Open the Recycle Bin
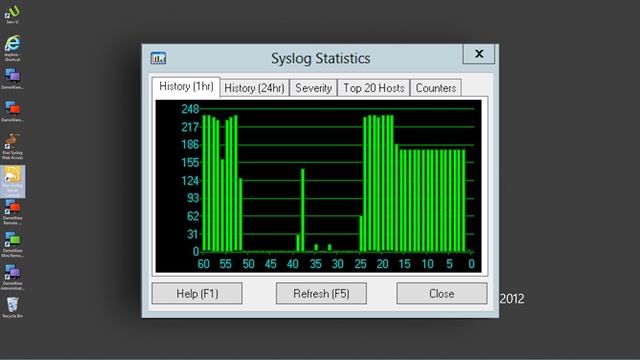Viewport: 640px width, 360px height. (x=12, y=307)
